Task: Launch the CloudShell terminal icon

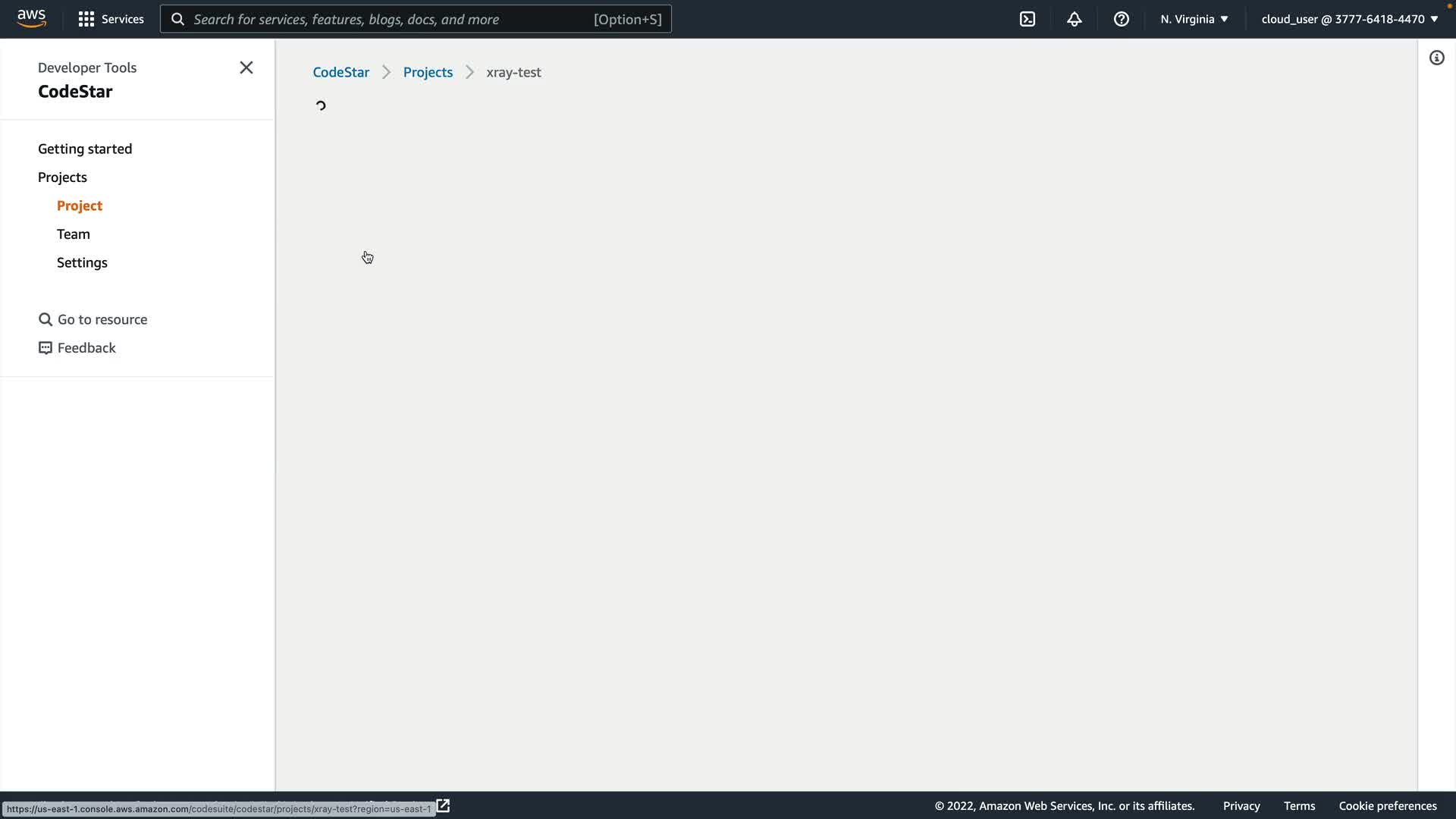Action: coord(1027,19)
